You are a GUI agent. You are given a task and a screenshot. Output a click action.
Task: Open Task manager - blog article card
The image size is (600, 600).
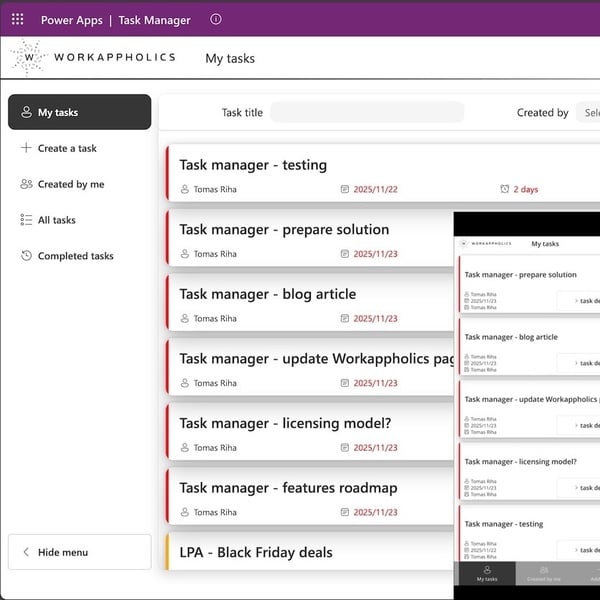click(x=310, y=302)
